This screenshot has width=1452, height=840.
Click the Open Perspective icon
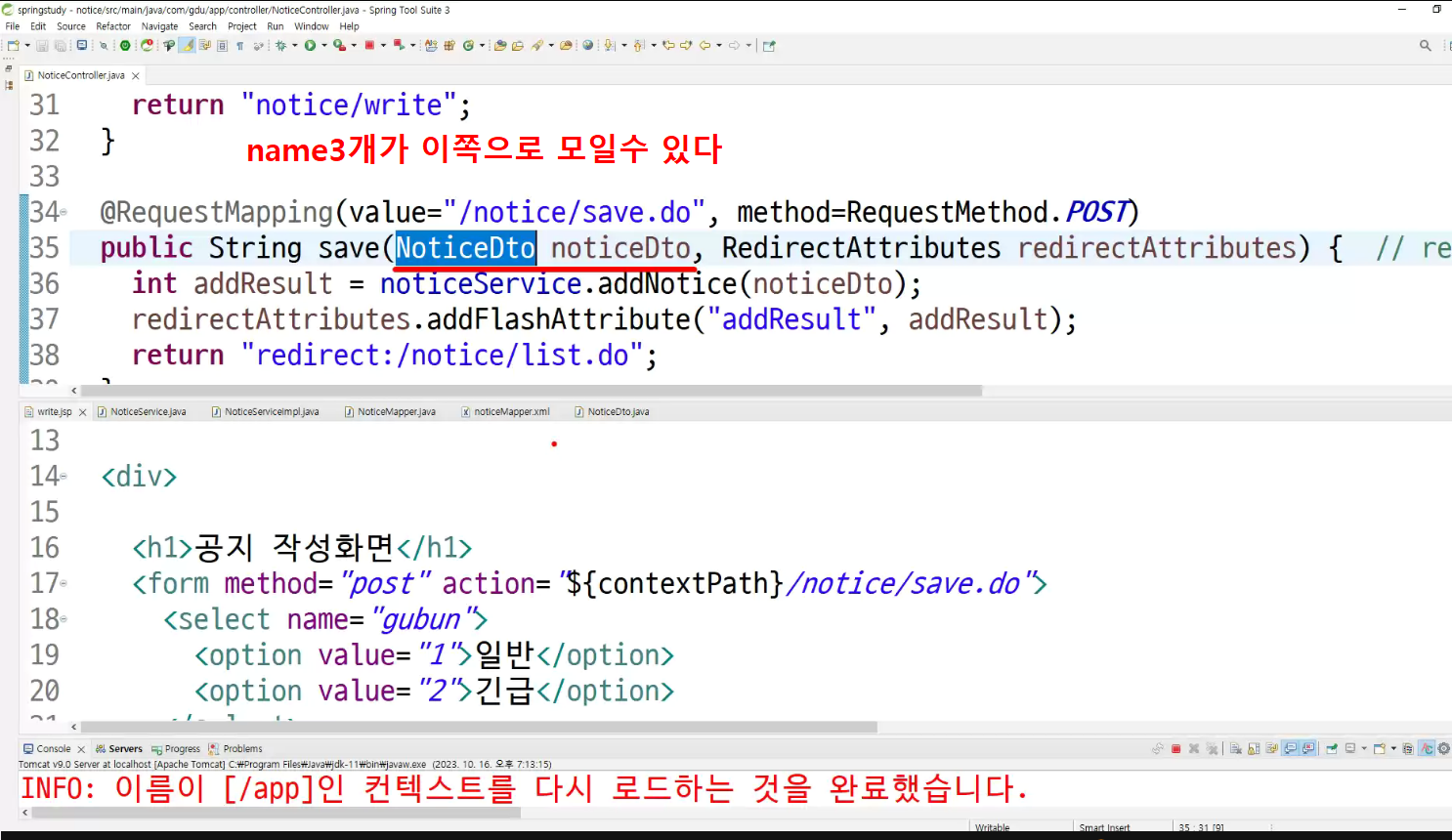769,45
